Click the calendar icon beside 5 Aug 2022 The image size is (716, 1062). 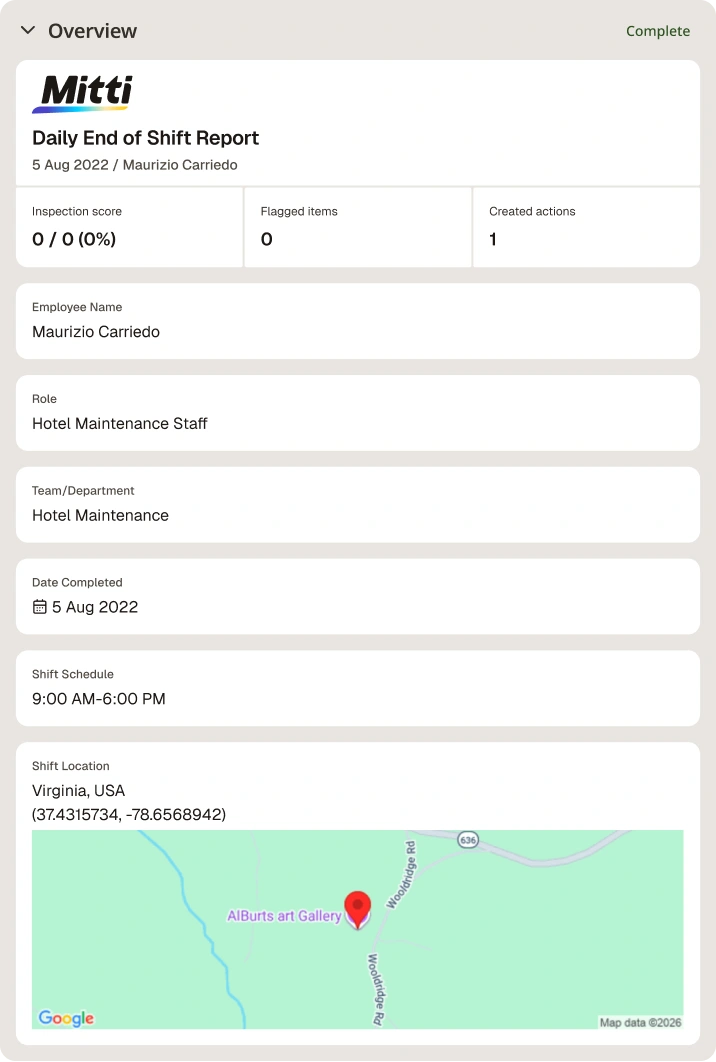pyautogui.click(x=40, y=607)
